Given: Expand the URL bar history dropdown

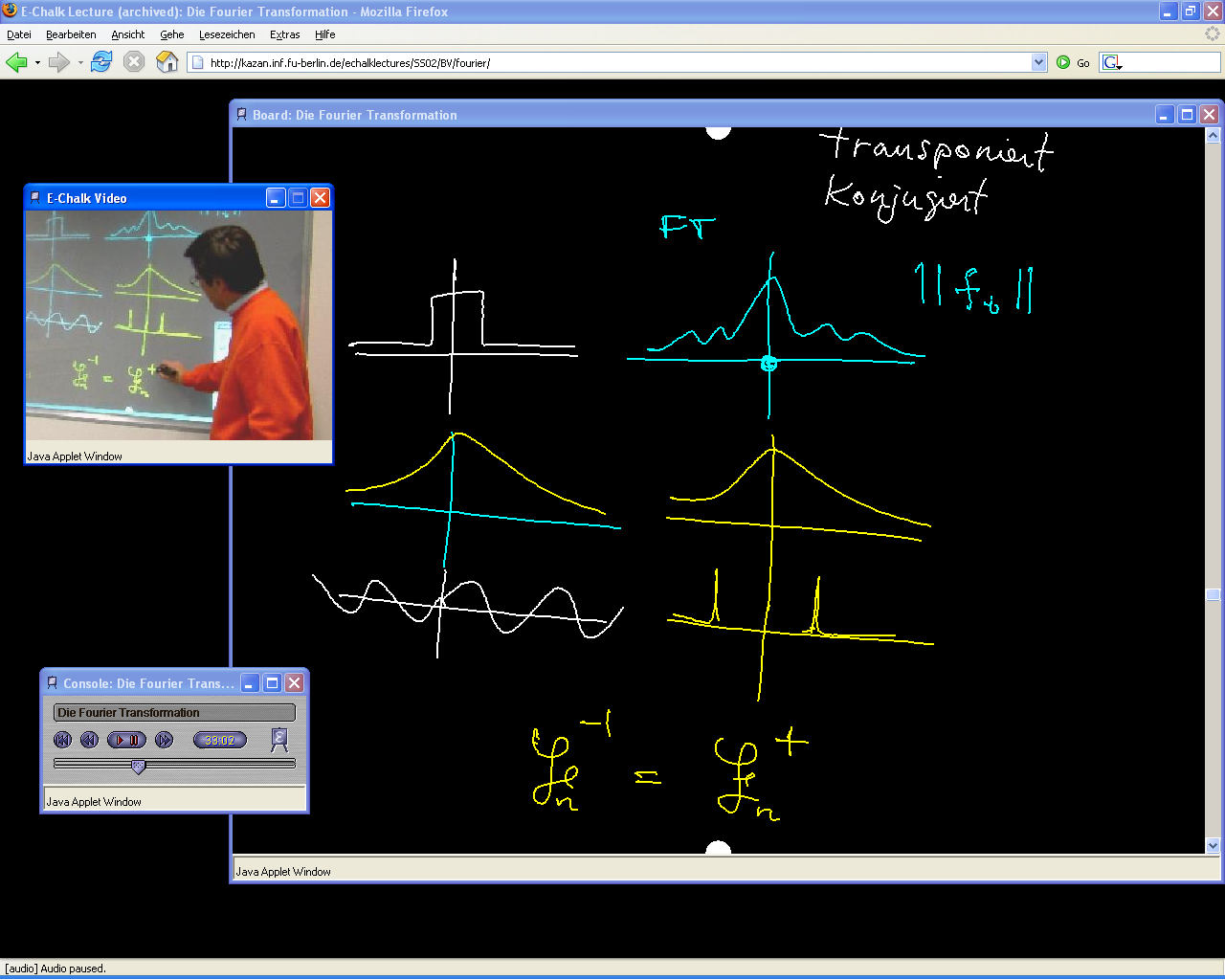Looking at the screenshot, I should 1039,62.
